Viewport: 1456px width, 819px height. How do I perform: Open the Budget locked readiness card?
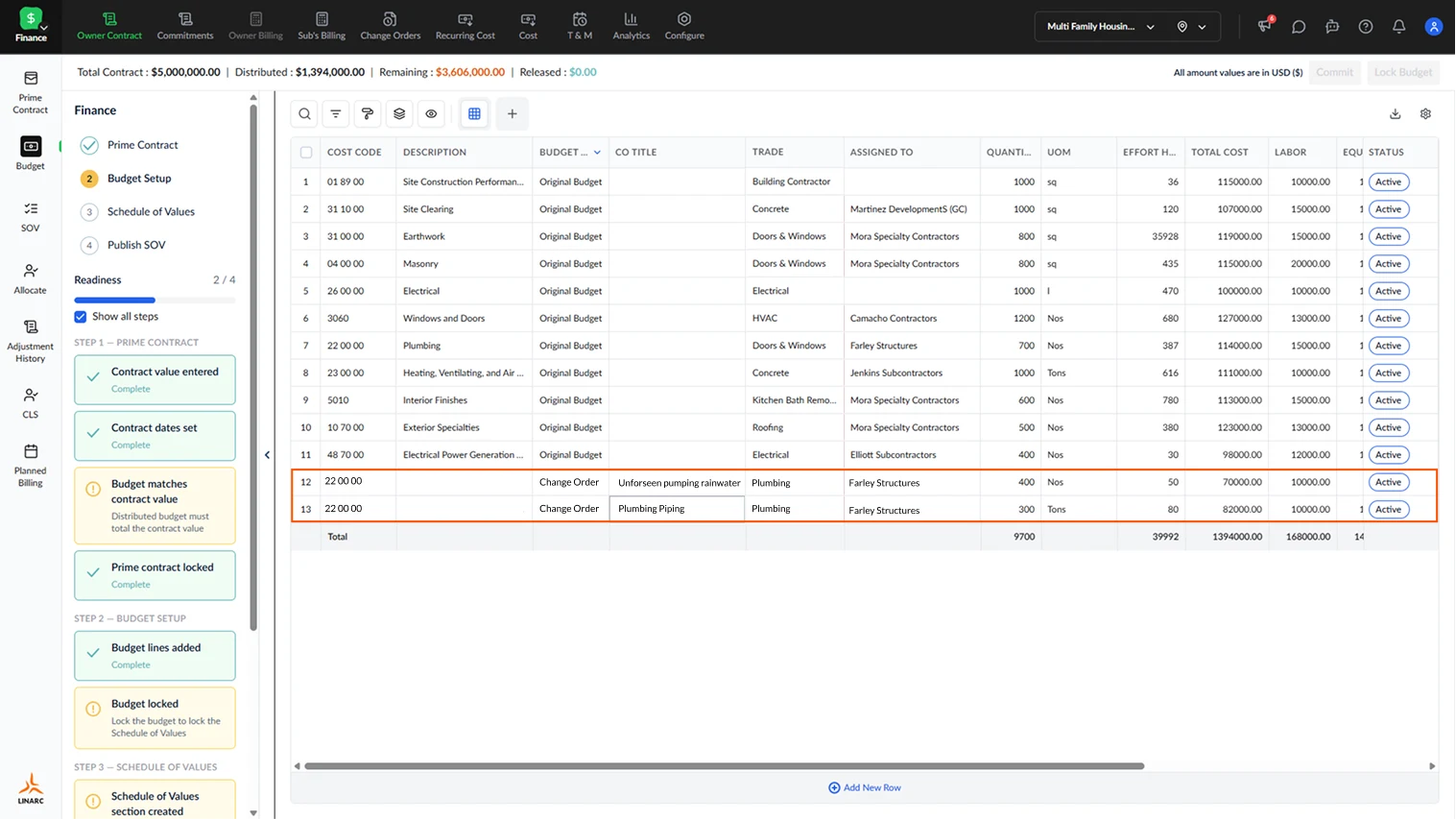pos(155,717)
